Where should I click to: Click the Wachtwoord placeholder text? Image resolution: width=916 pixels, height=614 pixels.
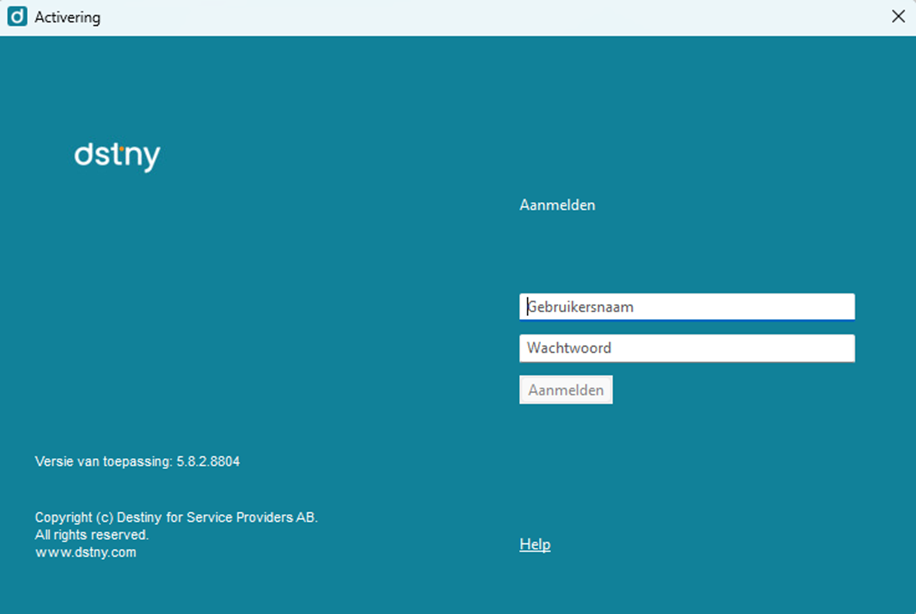(x=569, y=348)
